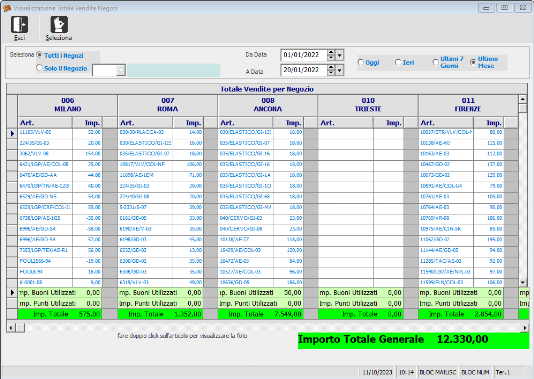
Task: Select the Solo il Negozio radio button
Action: 40,68
